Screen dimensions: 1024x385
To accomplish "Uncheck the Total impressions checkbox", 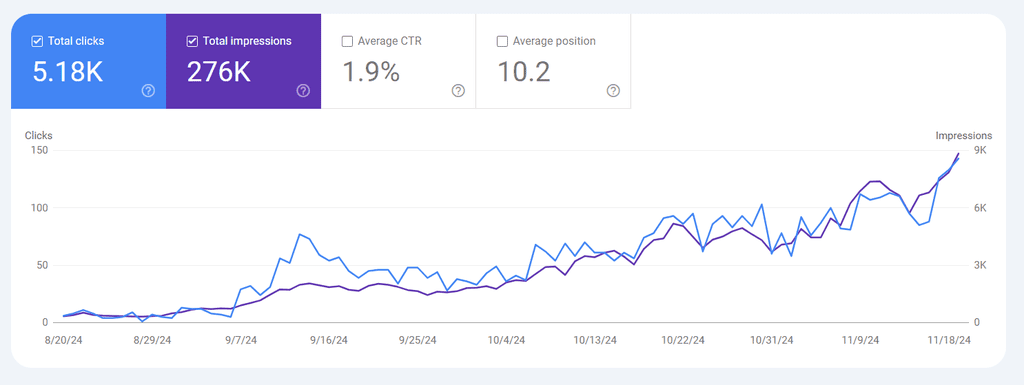I will pyautogui.click(x=192, y=41).
